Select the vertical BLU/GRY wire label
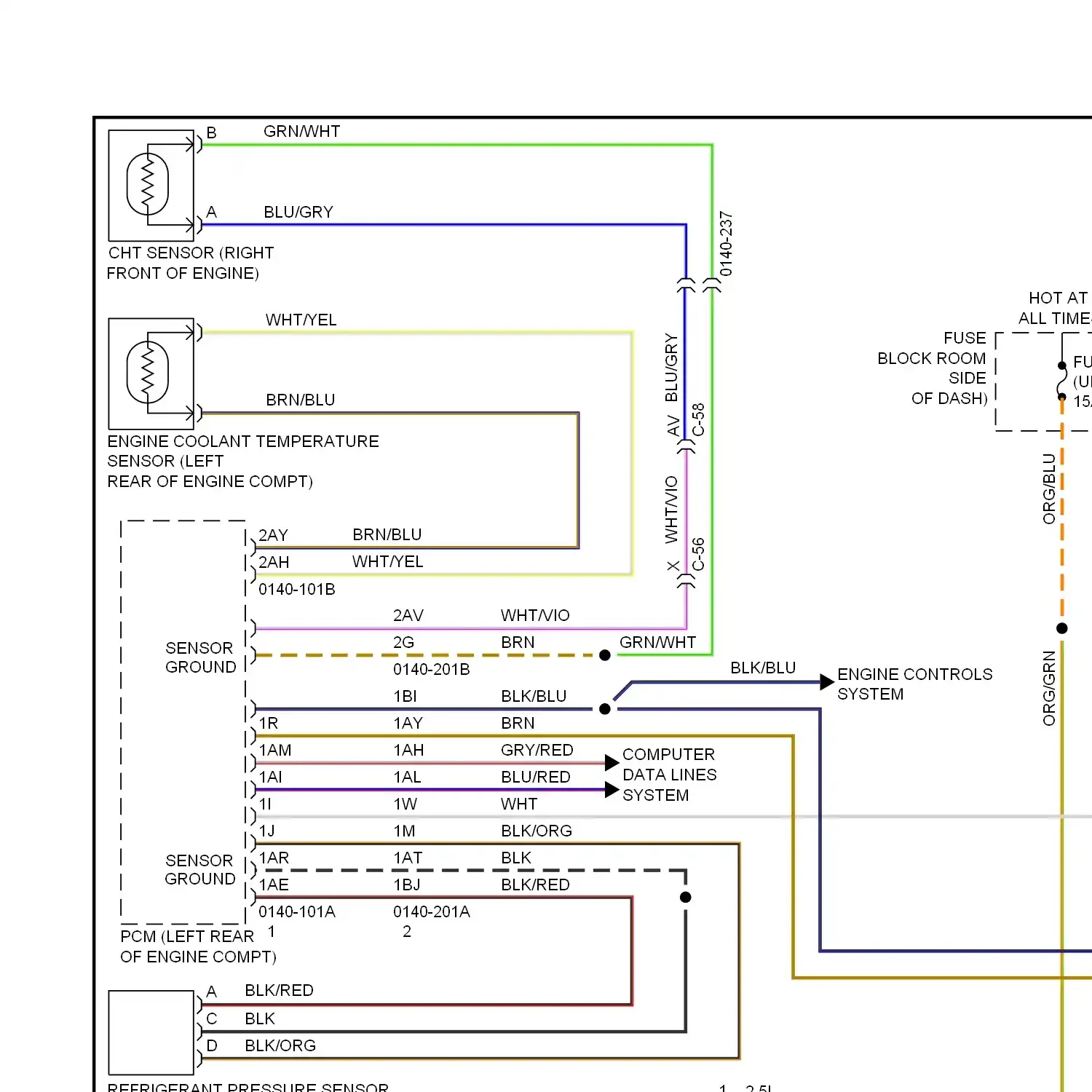The width and height of the screenshot is (1092, 1092). coord(671,368)
